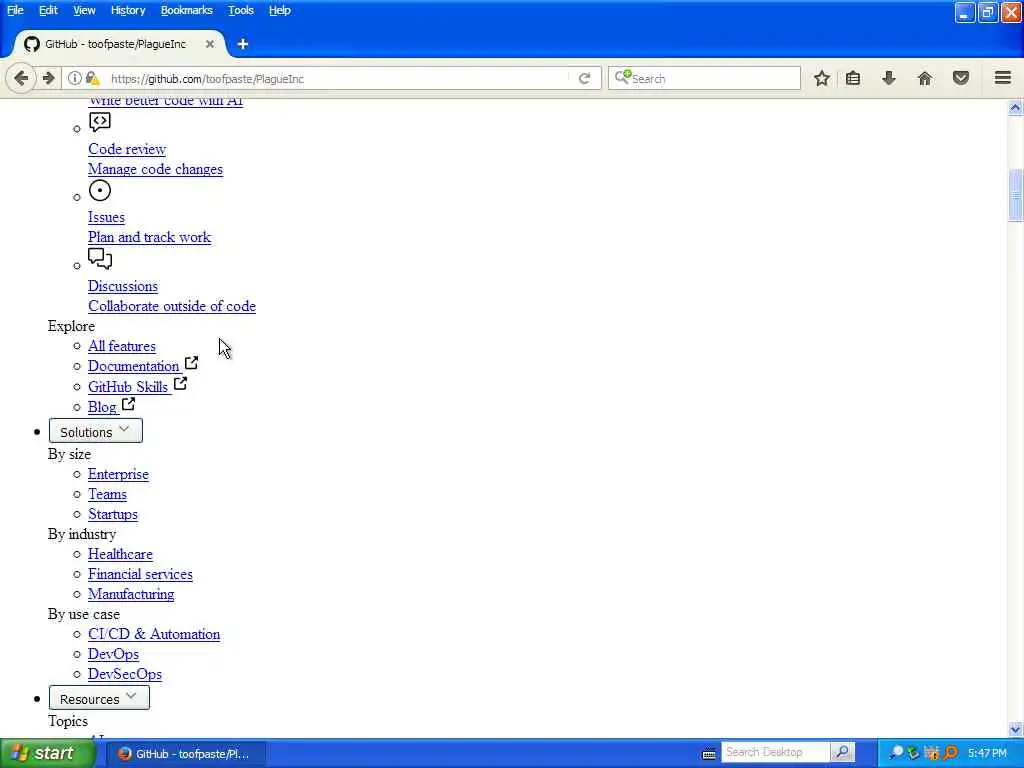Follow the Manage code changes link
This screenshot has width=1024, height=768.
click(x=155, y=169)
